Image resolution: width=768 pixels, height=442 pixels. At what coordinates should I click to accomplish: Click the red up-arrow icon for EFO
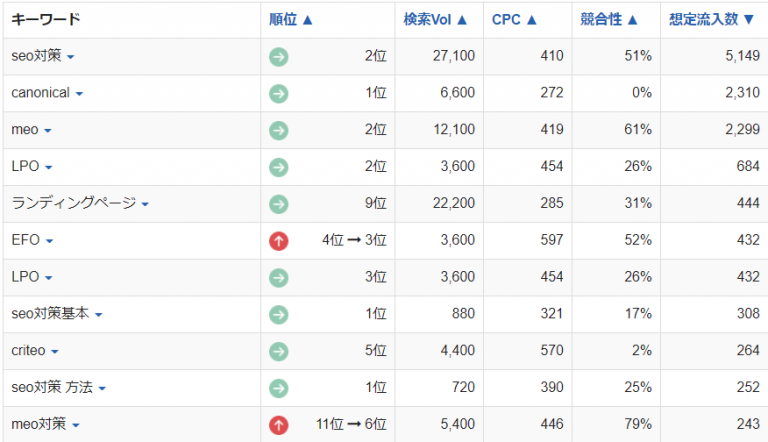tap(278, 241)
